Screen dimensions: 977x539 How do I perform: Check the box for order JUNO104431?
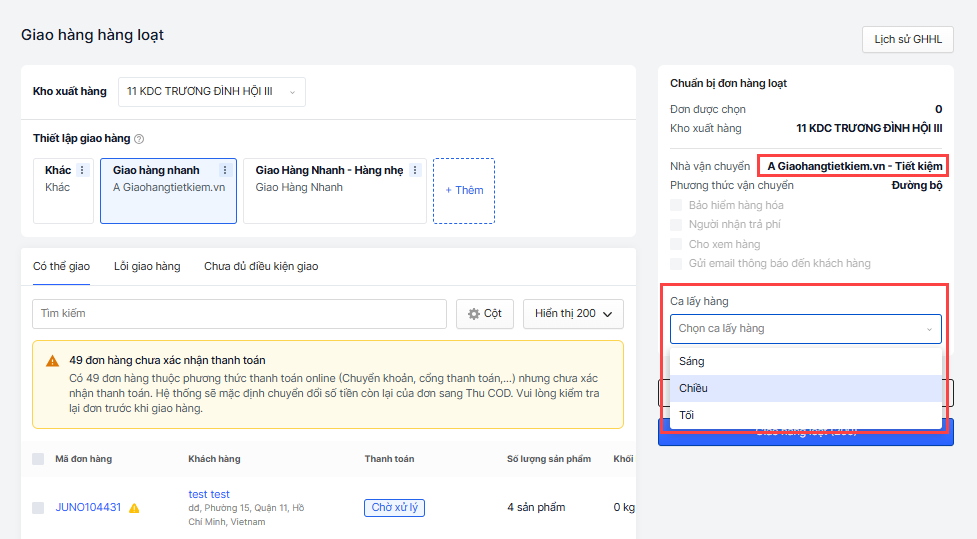(38, 508)
